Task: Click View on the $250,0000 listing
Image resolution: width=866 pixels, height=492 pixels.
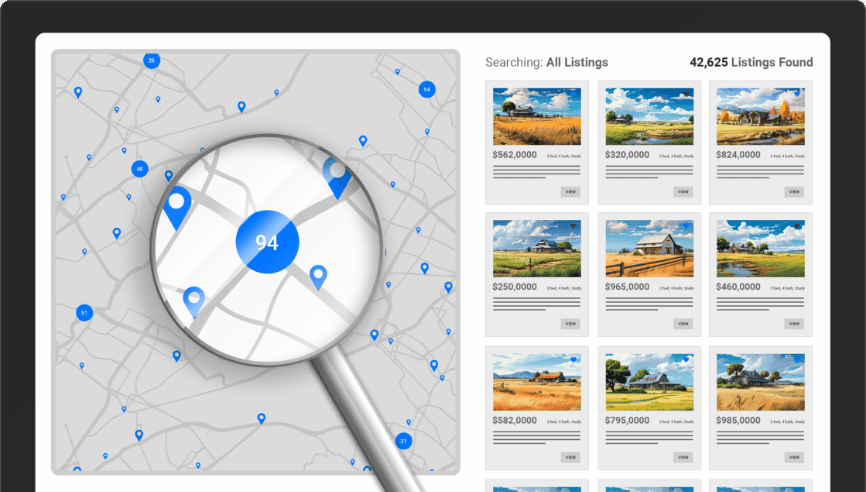Action: click(570, 323)
